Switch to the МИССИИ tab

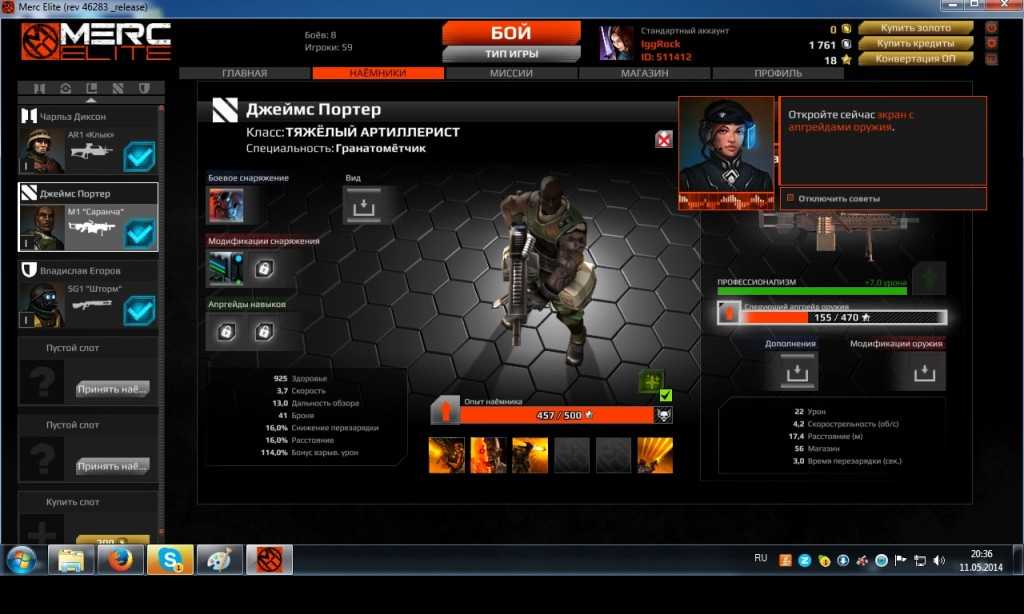coord(511,73)
